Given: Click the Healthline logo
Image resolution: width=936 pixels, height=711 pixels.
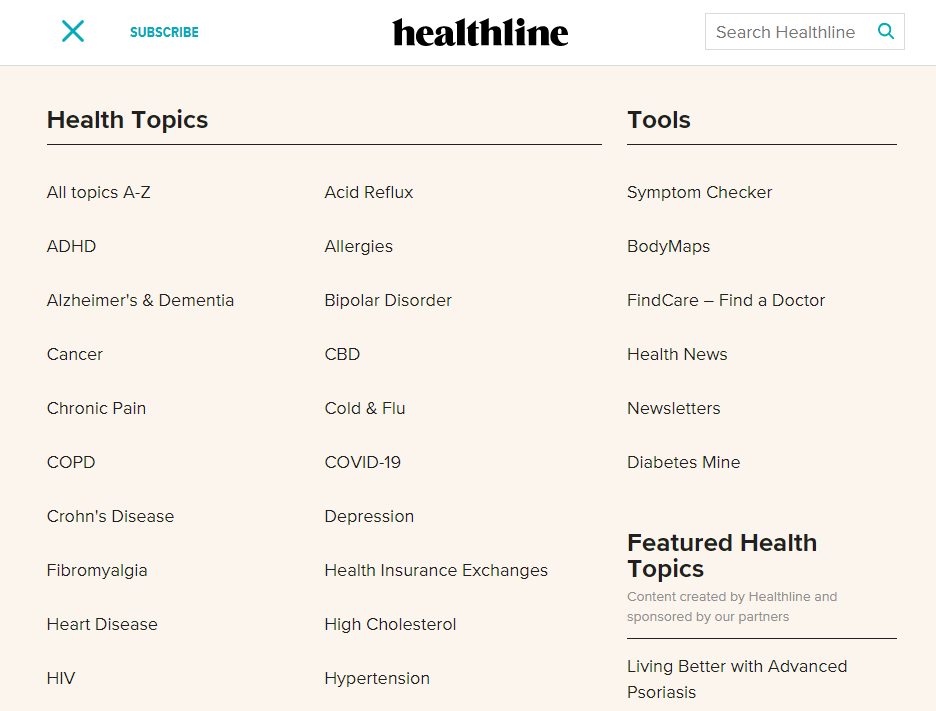Looking at the screenshot, I should tap(480, 32).
